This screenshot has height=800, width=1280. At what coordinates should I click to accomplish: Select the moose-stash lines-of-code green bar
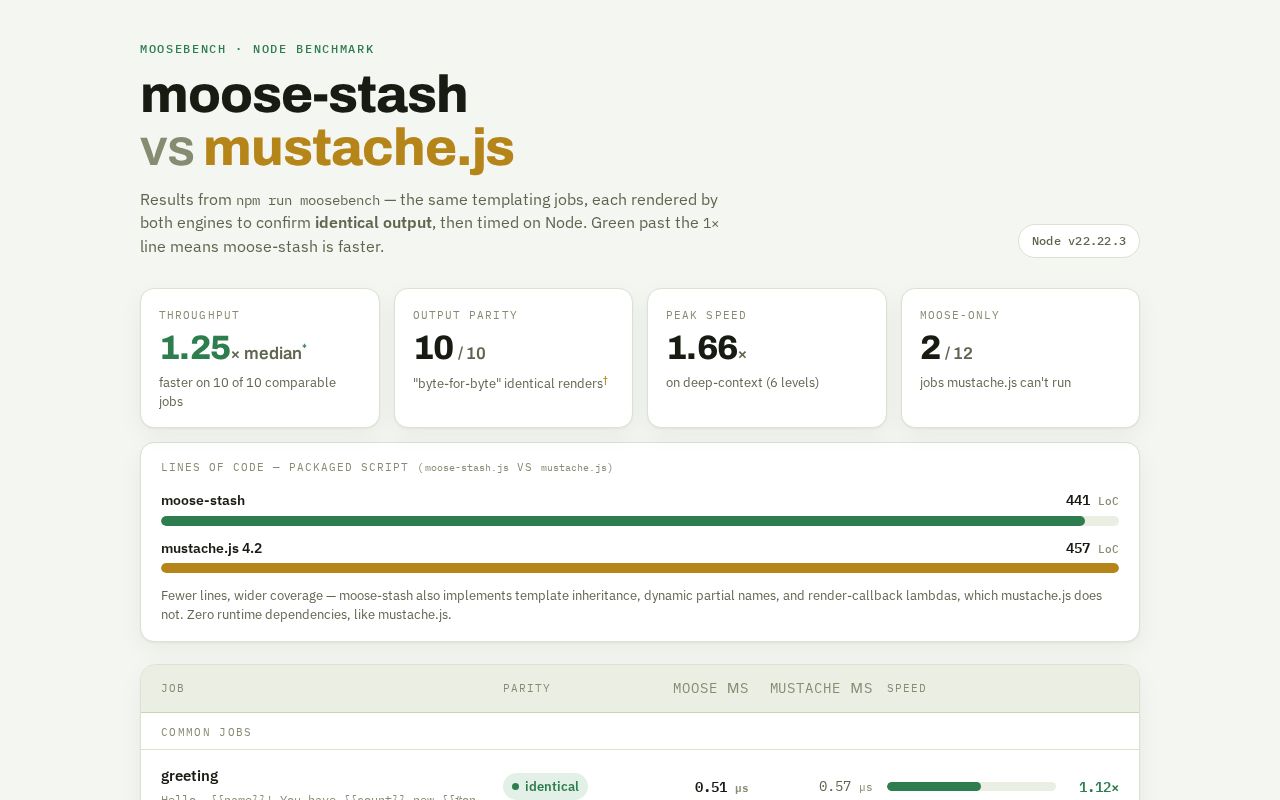point(623,521)
